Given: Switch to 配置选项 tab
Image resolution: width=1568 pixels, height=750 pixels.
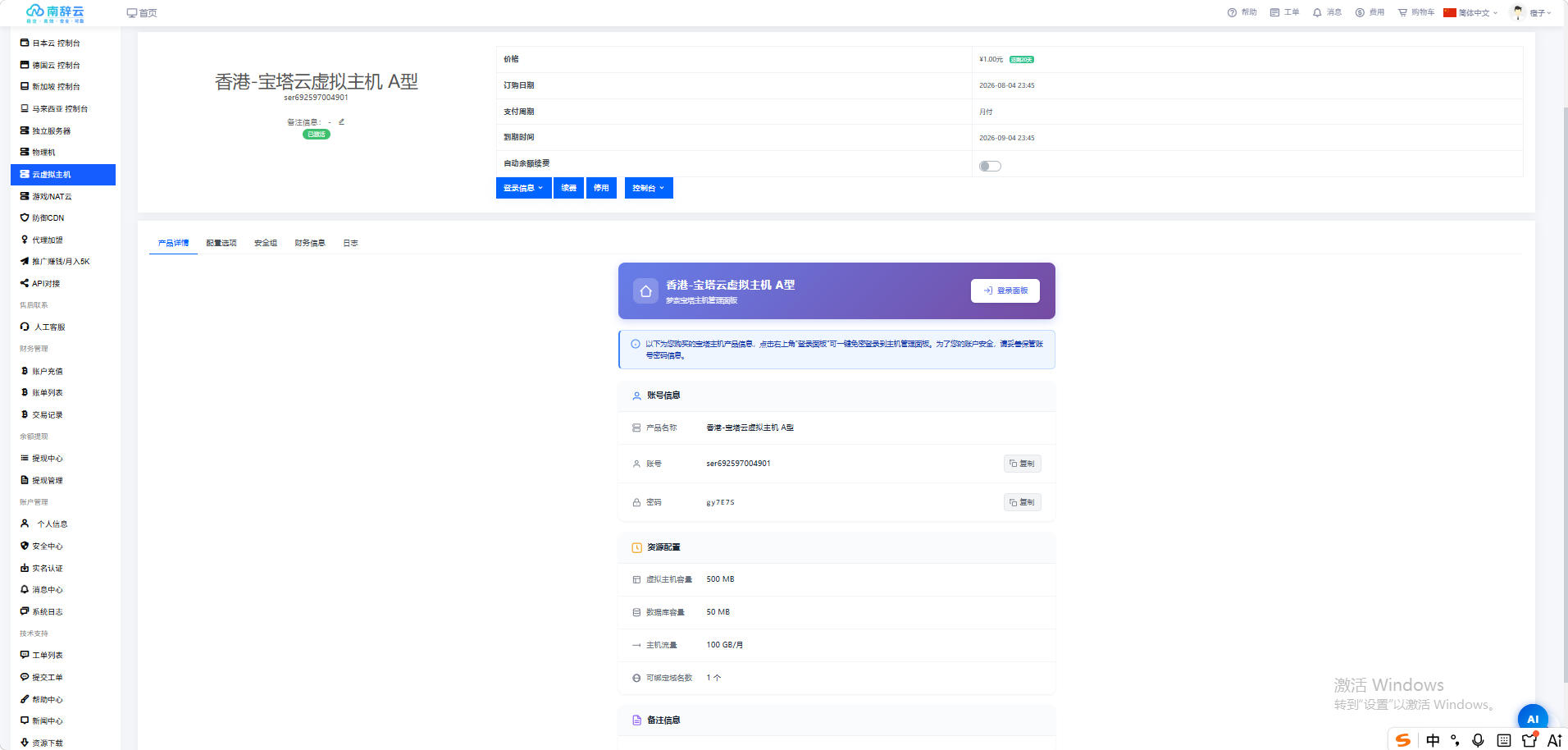Looking at the screenshot, I should [x=221, y=243].
